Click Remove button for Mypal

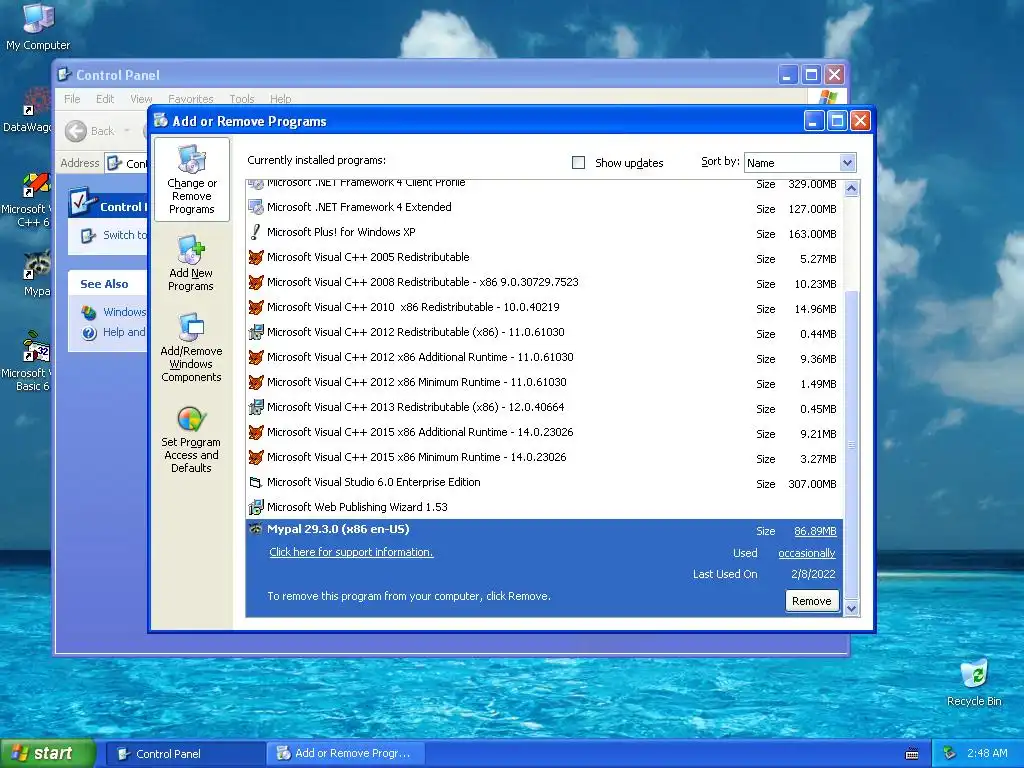812,601
